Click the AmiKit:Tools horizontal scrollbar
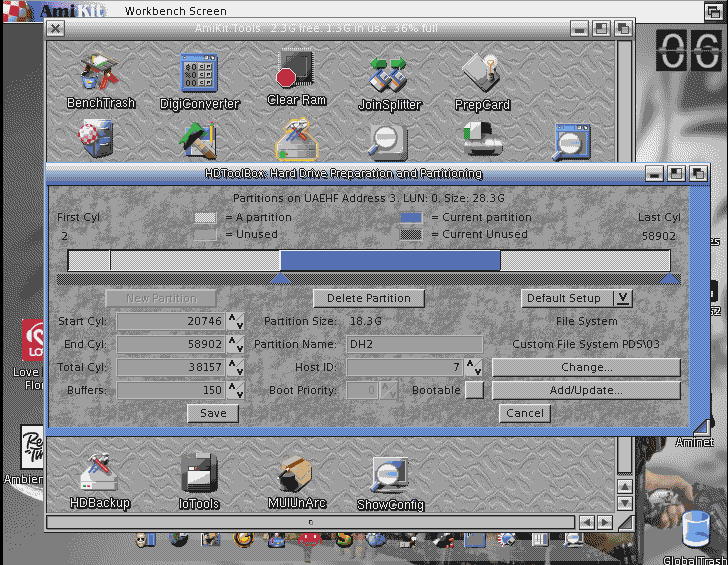The image size is (728, 565). (x=311, y=522)
